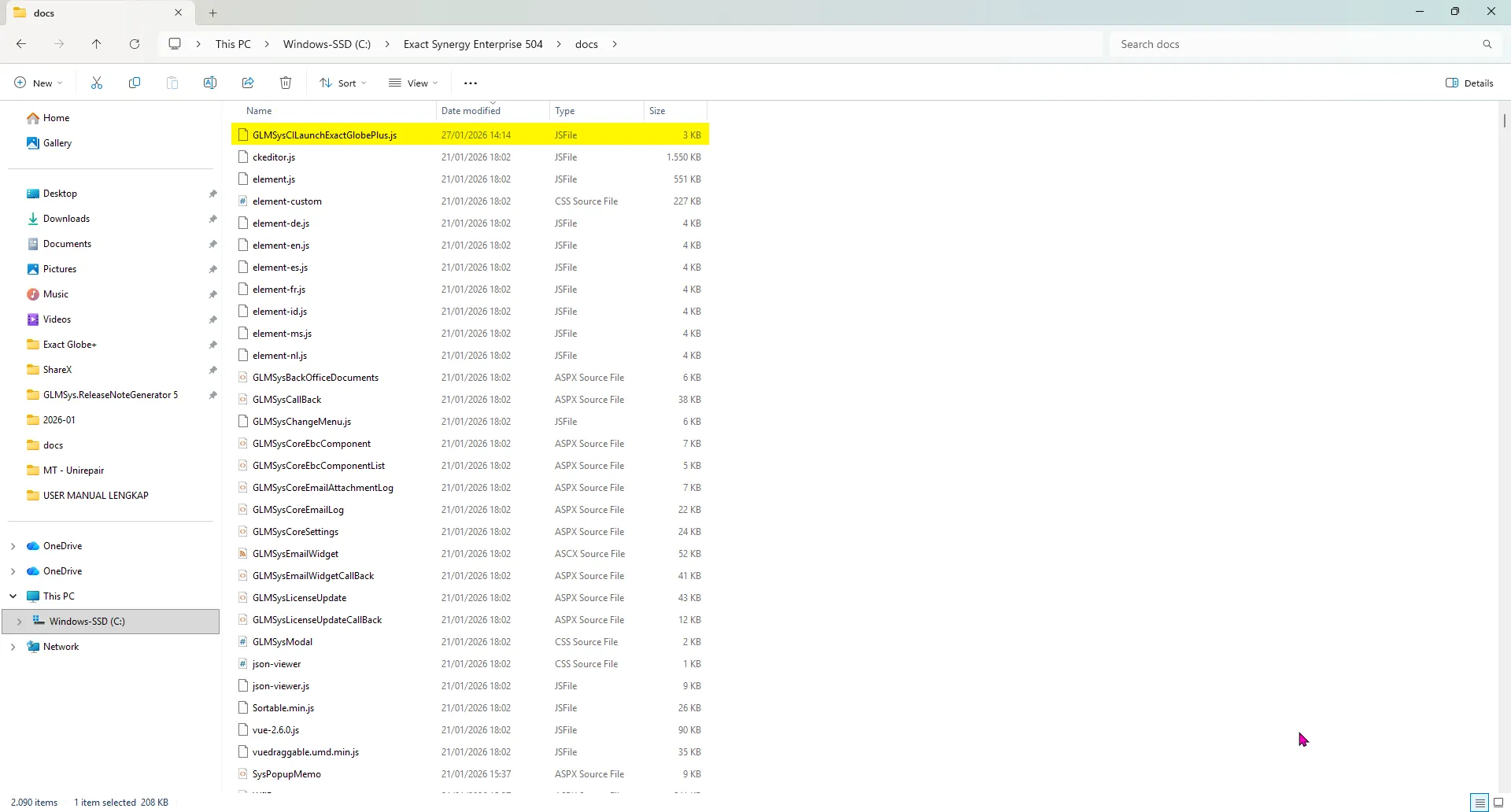Click the New button
Screen dimensions: 1511x812
point(38,83)
